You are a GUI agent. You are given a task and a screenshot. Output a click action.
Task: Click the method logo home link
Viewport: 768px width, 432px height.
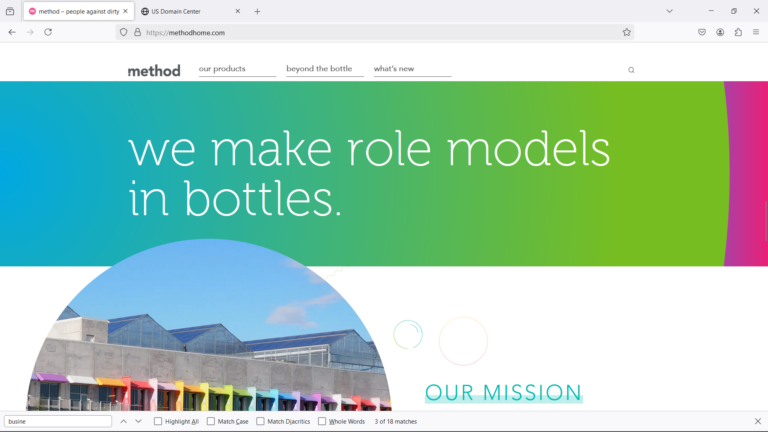click(x=154, y=70)
